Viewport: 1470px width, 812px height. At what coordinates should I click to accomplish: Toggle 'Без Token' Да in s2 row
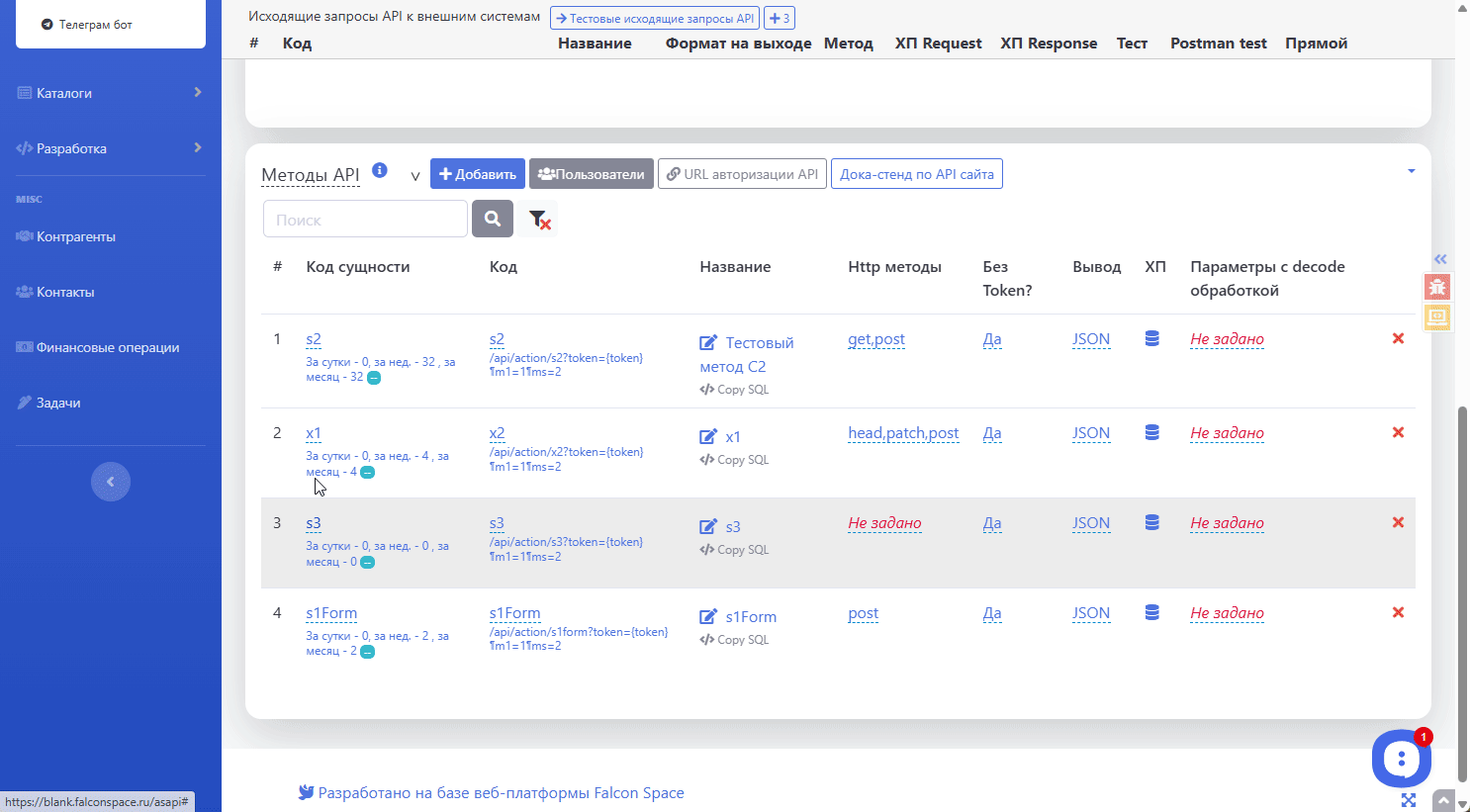[991, 339]
